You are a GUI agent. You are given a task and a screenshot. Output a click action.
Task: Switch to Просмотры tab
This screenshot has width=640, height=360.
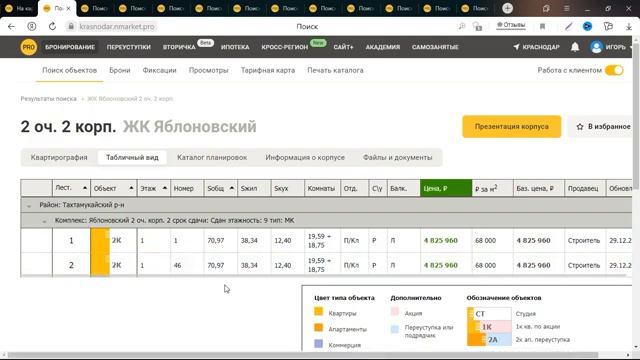click(x=209, y=70)
